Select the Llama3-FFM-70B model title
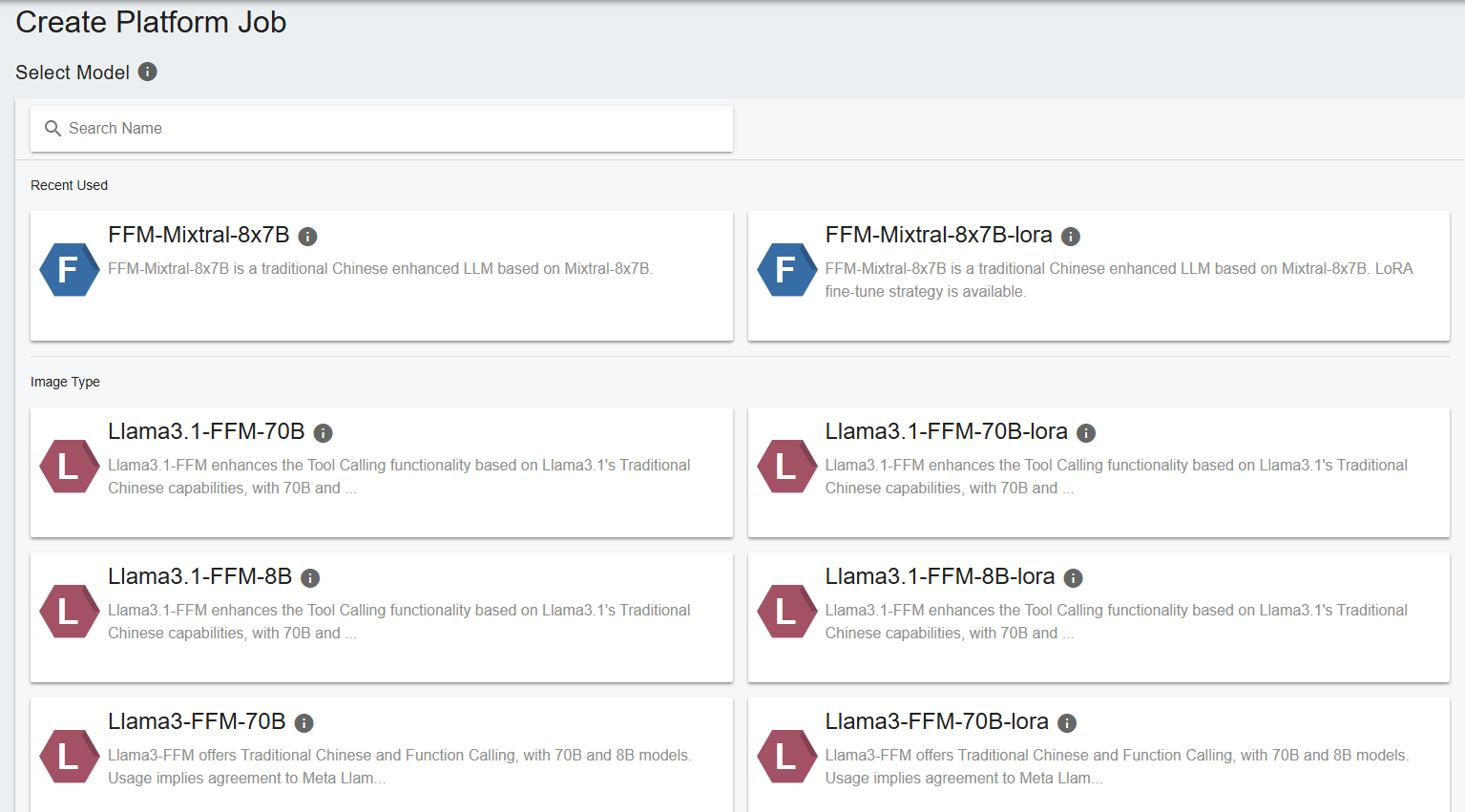The image size is (1465, 812). 197,721
